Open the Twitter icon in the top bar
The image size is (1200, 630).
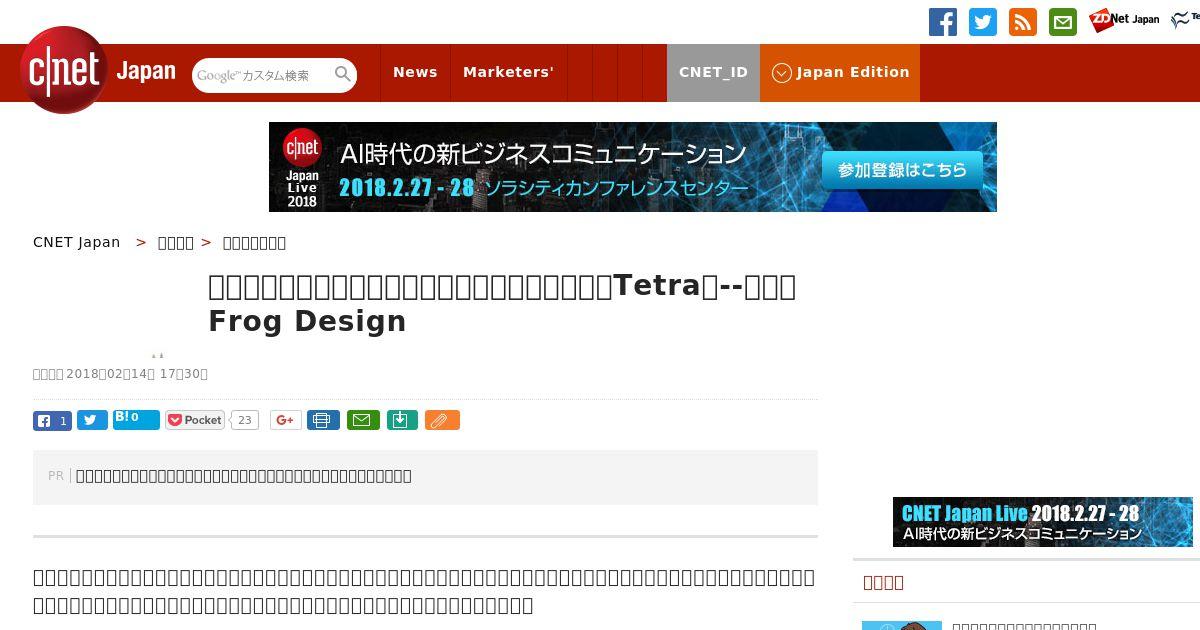coord(983,22)
